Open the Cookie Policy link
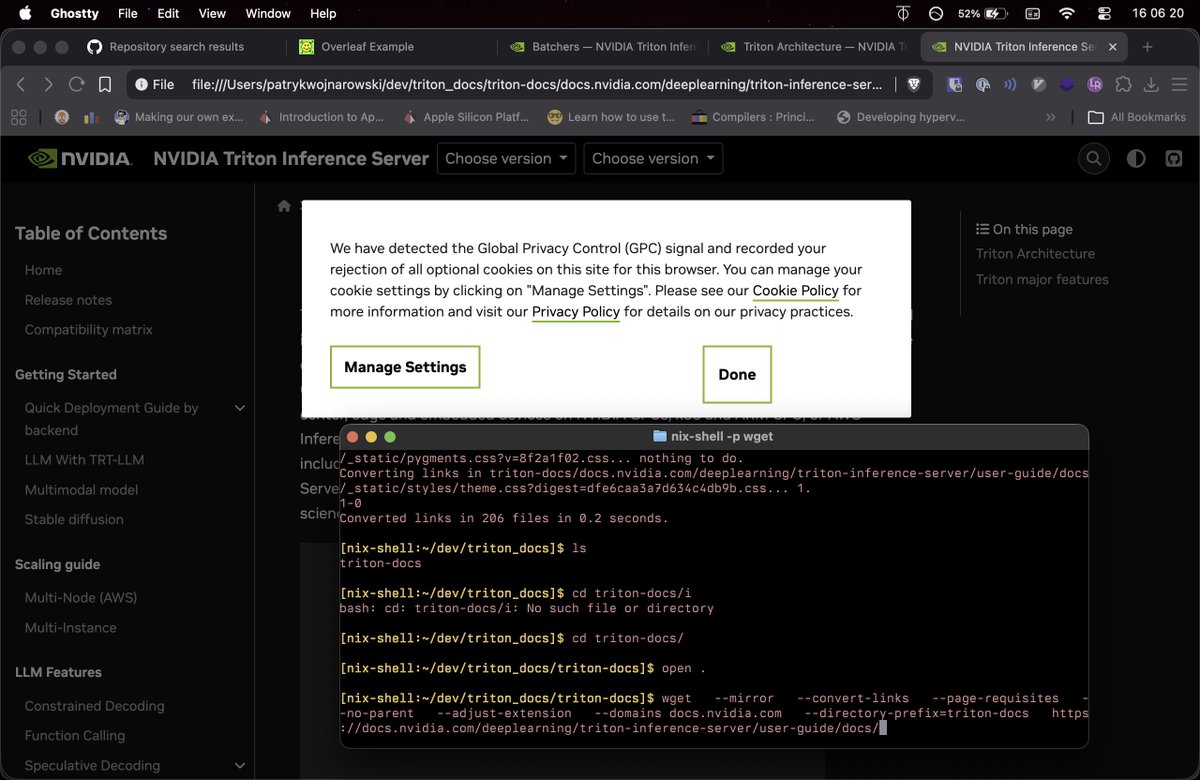Viewport: 1200px width, 780px height. pos(796,291)
